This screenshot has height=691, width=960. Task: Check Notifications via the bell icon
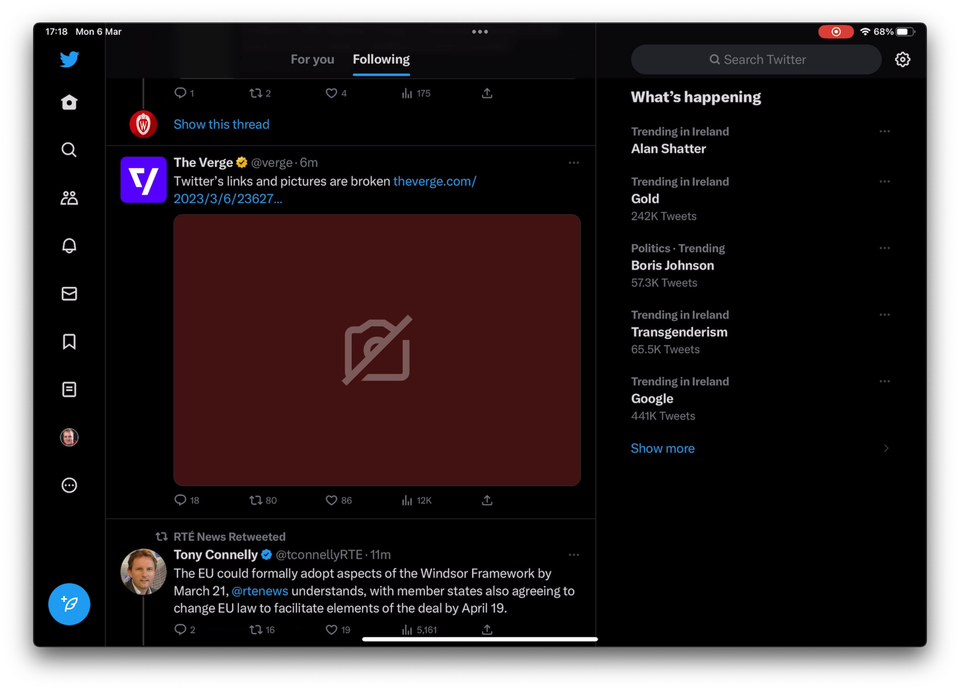tap(68, 246)
